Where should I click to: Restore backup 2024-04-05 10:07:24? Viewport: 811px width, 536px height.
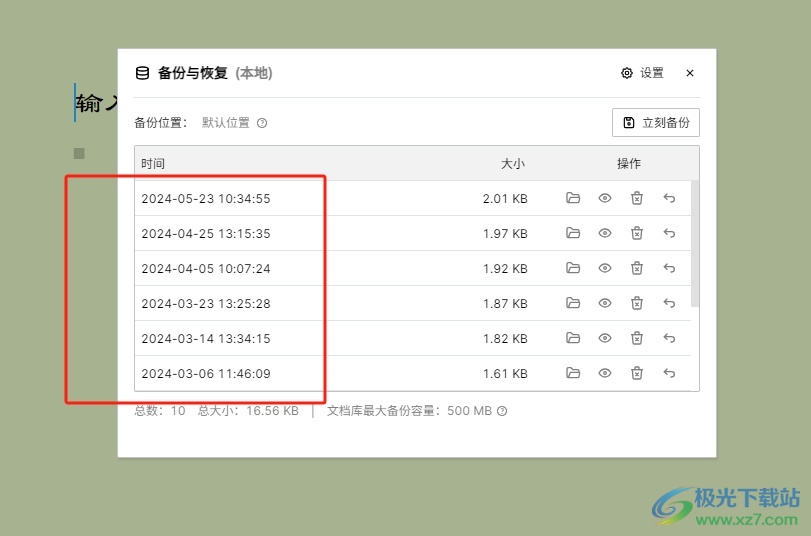pos(669,268)
